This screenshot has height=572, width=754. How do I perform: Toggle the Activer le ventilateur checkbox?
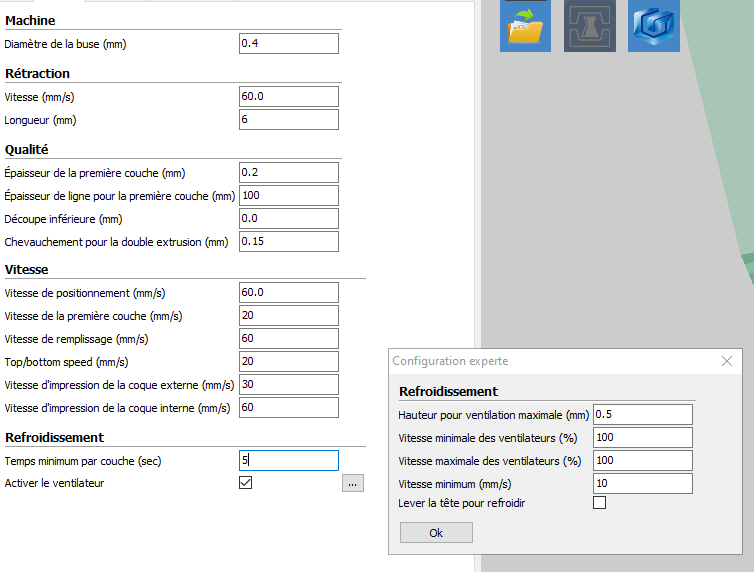coord(245,483)
